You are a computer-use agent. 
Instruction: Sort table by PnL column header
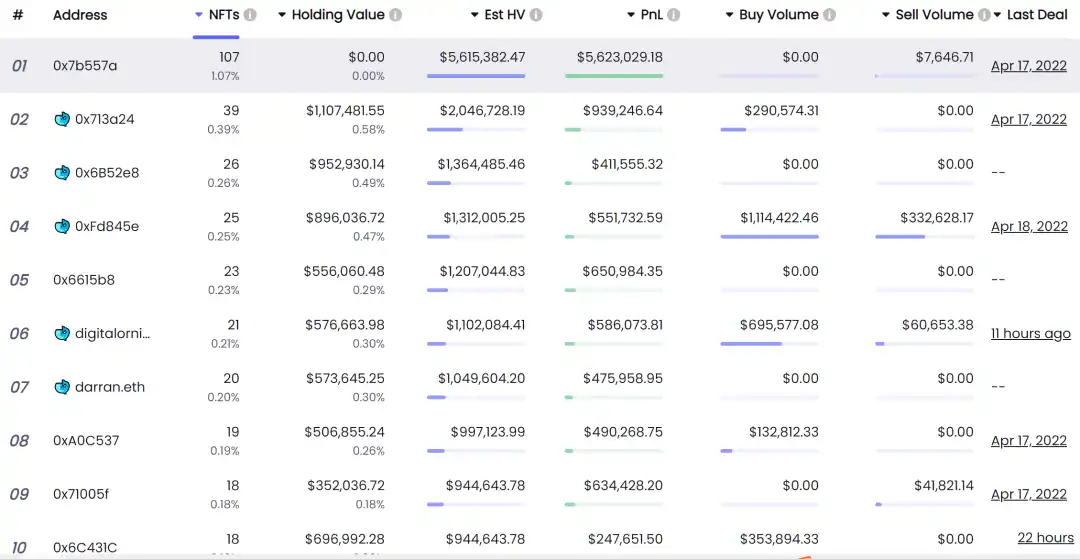(x=651, y=15)
